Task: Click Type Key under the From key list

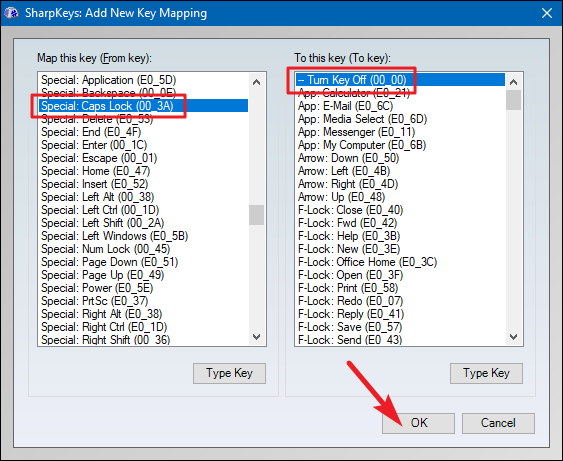Action: (x=229, y=373)
